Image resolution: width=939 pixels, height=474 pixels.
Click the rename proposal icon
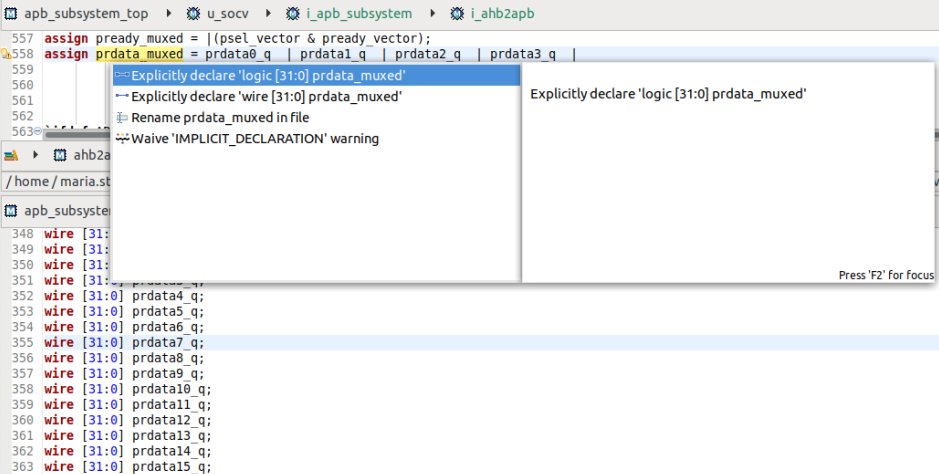pyautogui.click(x=122, y=117)
